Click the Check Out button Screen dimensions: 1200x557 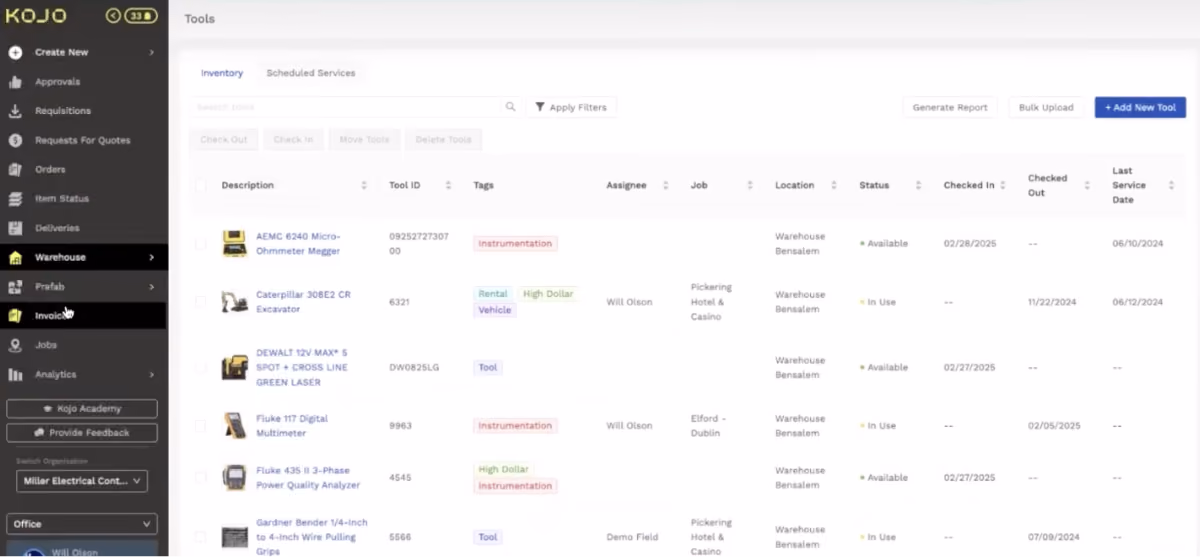224,139
